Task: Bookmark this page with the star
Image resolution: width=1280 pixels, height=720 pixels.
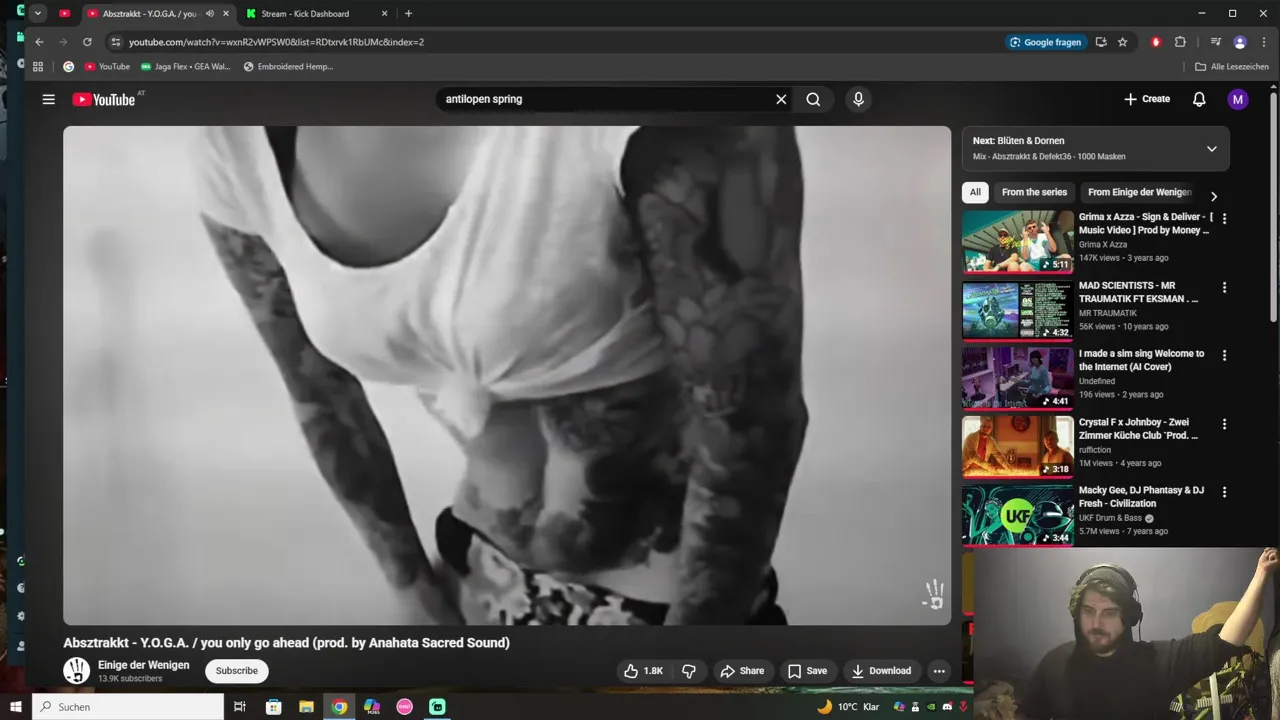Action: pyautogui.click(x=1123, y=42)
